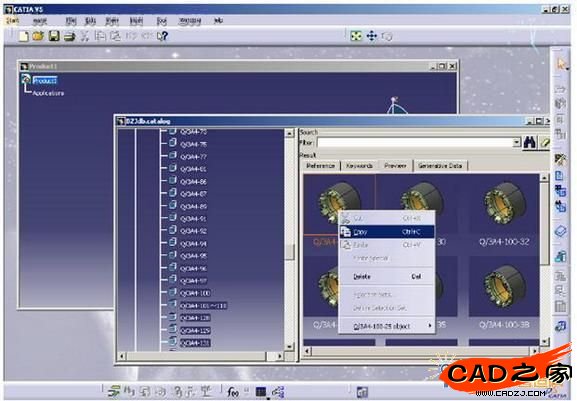Click the preview pane scroll down arrow
The image size is (577, 401).
(545, 342)
